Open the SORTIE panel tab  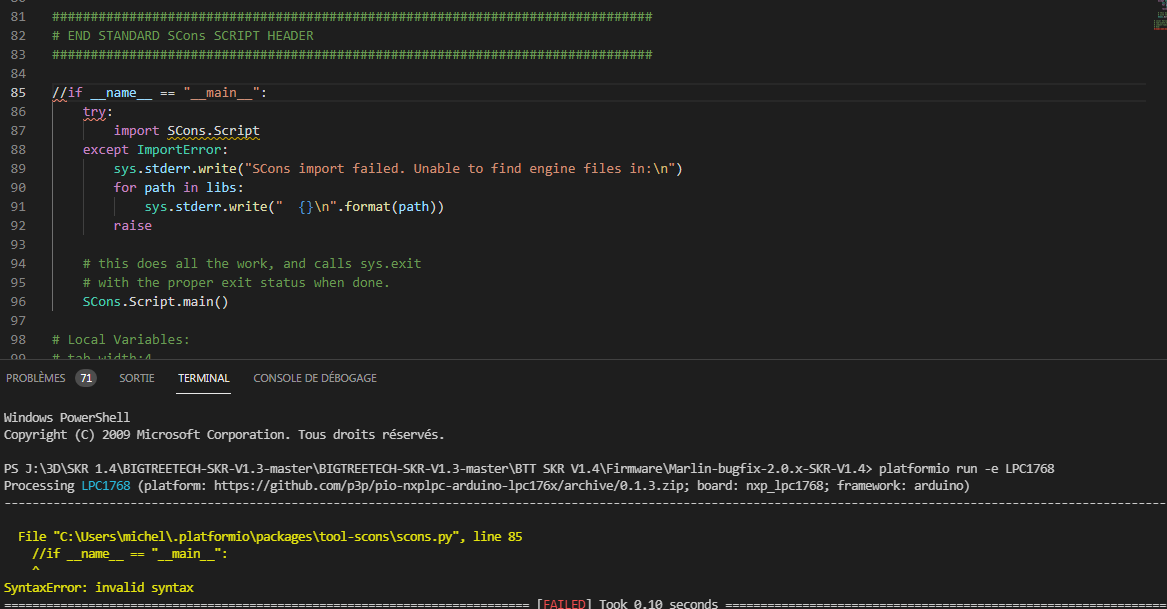137,378
